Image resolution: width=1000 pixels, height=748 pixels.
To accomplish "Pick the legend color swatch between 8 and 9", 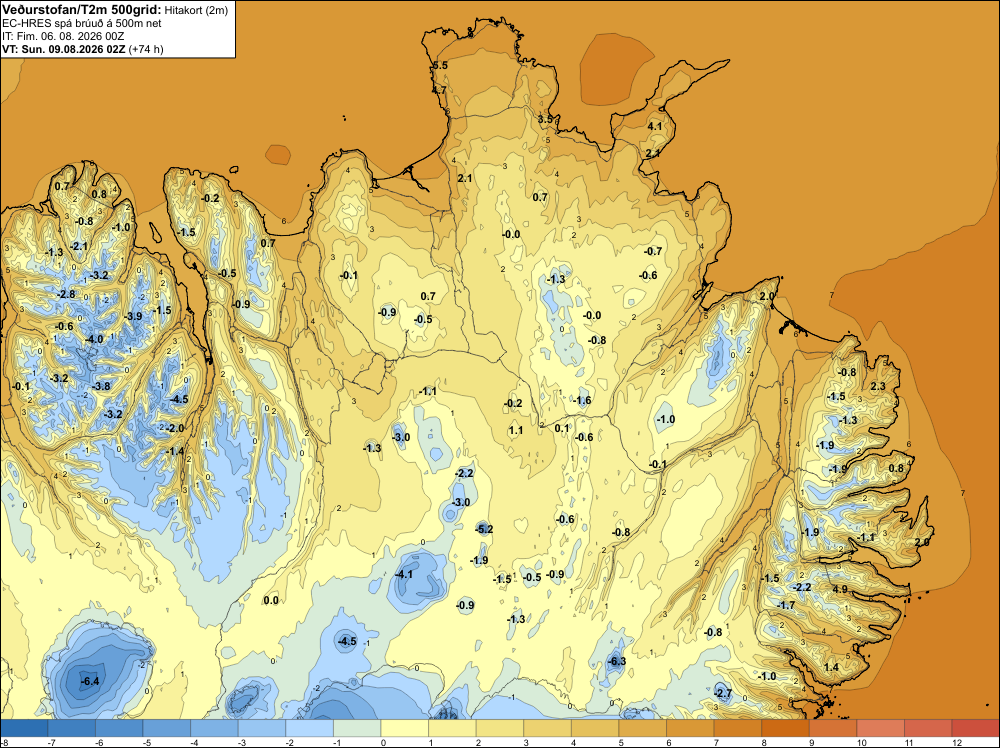I will (x=786, y=728).
